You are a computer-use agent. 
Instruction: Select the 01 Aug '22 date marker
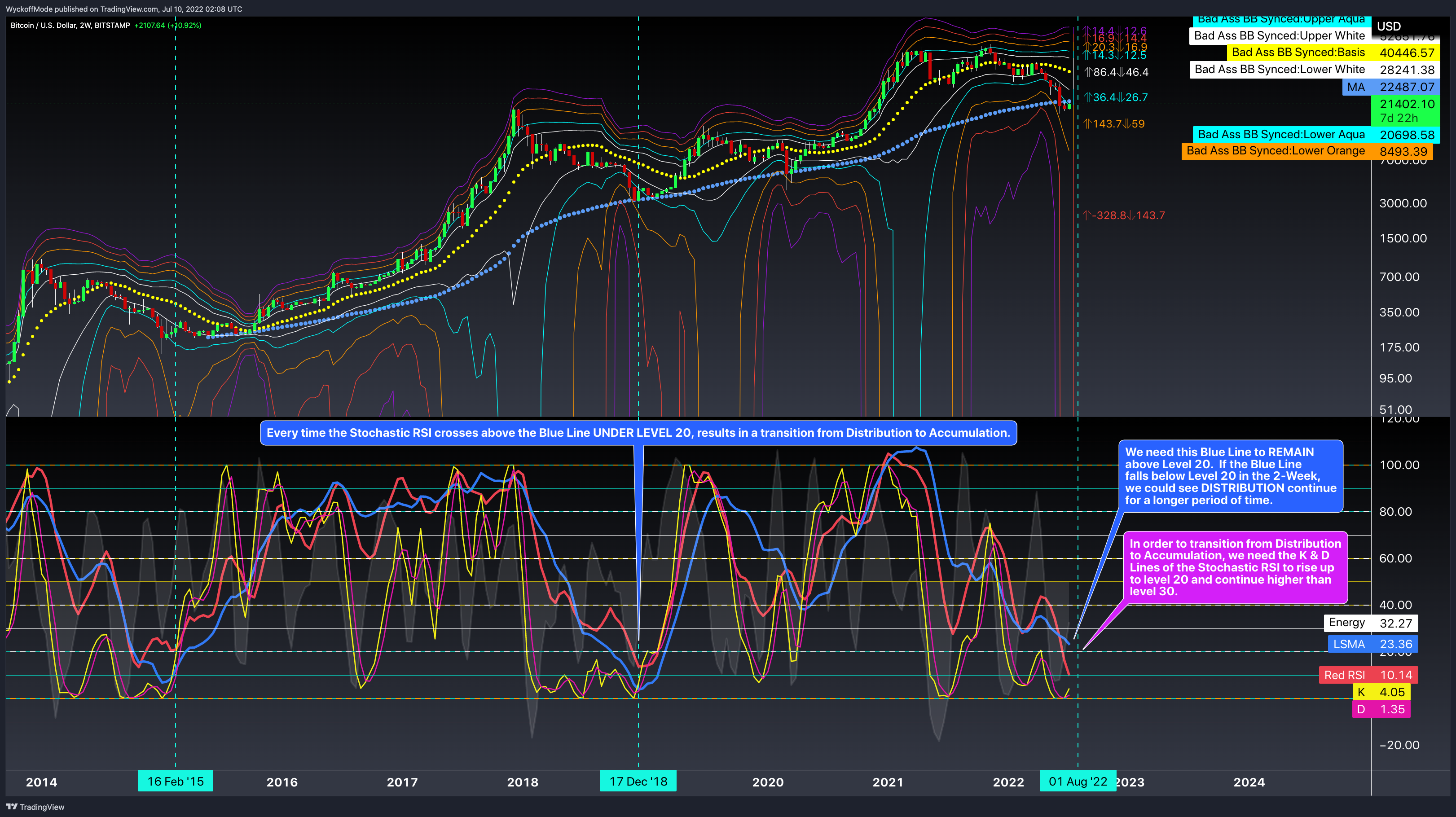point(1078,782)
